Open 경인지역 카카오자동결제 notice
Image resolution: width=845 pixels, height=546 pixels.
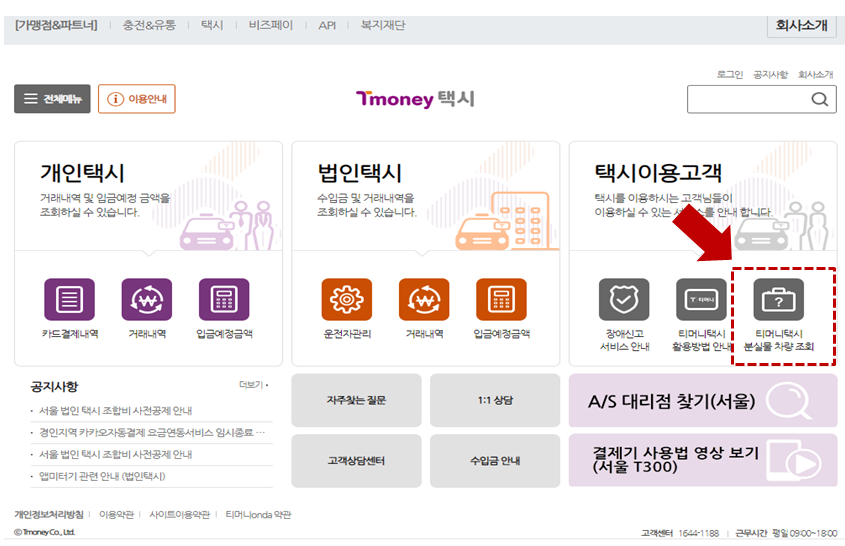click(151, 432)
